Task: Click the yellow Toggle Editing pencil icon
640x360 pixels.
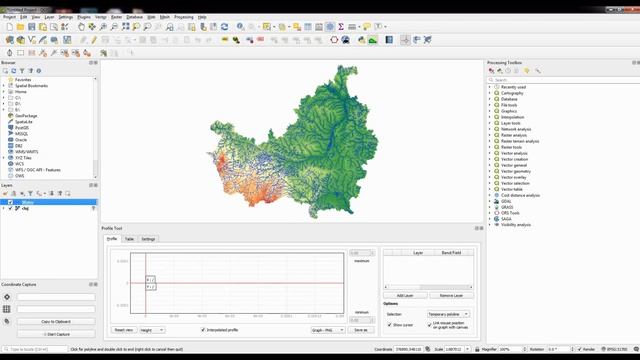Action: click(94, 40)
